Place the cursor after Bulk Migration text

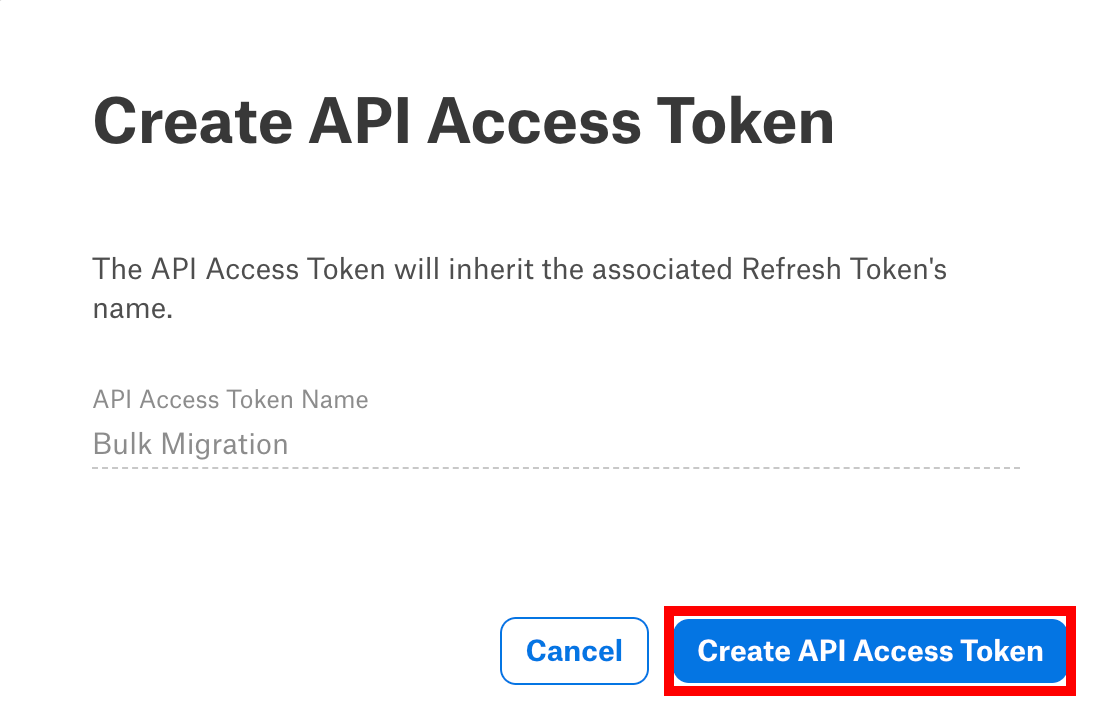click(x=291, y=444)
